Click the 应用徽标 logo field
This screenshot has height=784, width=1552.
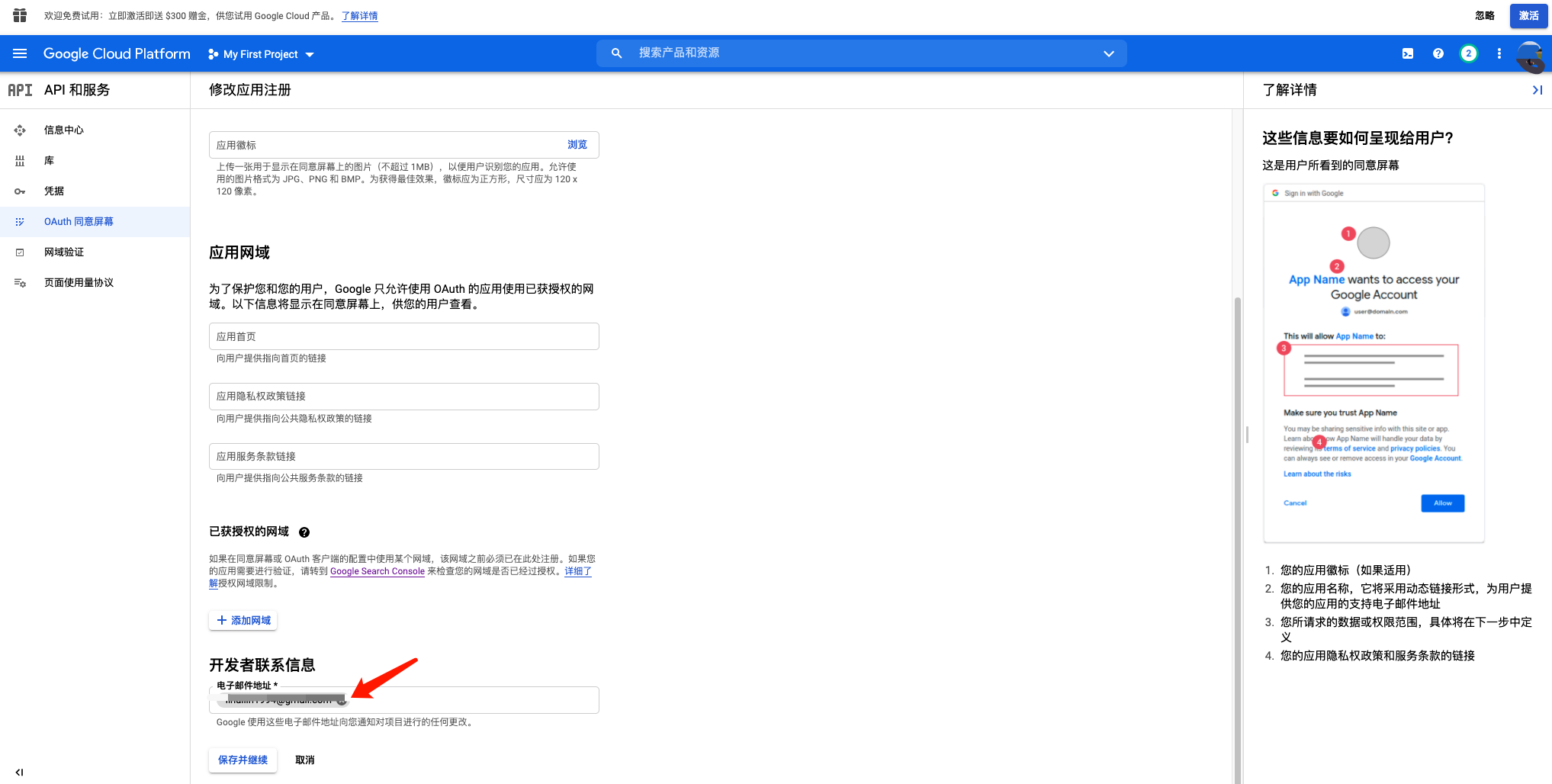(404, 145)
